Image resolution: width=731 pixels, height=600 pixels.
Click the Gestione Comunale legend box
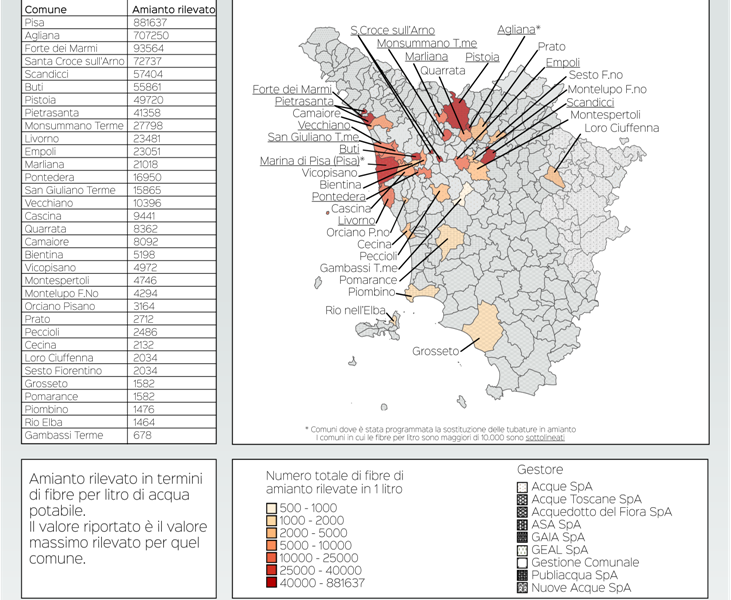pos(521,563)
